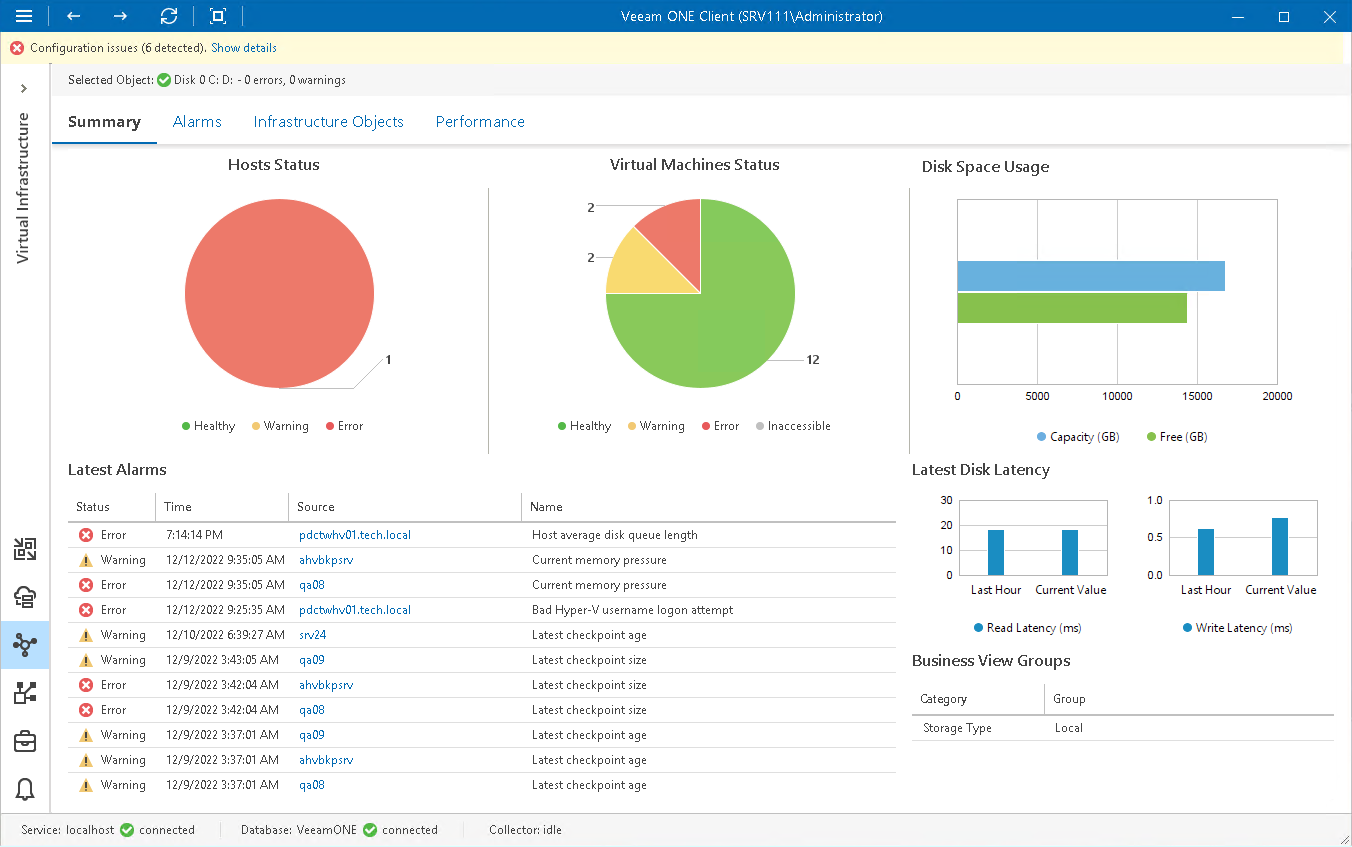
Task: Select the Business View sidebar icon
Action: (24, 693)
